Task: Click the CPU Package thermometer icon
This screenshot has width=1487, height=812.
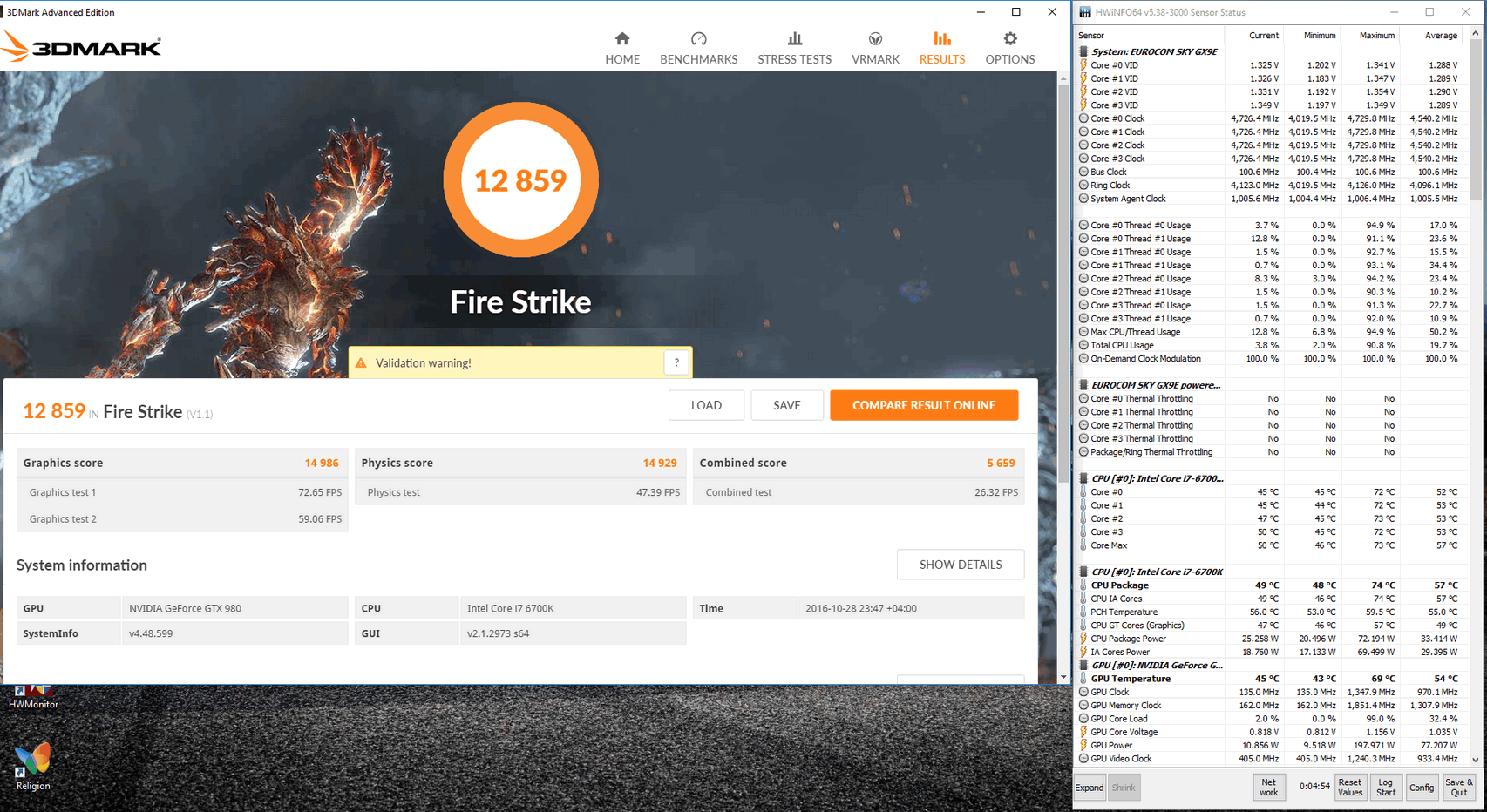Action: pyautogui.click(x=1083, y=585)
